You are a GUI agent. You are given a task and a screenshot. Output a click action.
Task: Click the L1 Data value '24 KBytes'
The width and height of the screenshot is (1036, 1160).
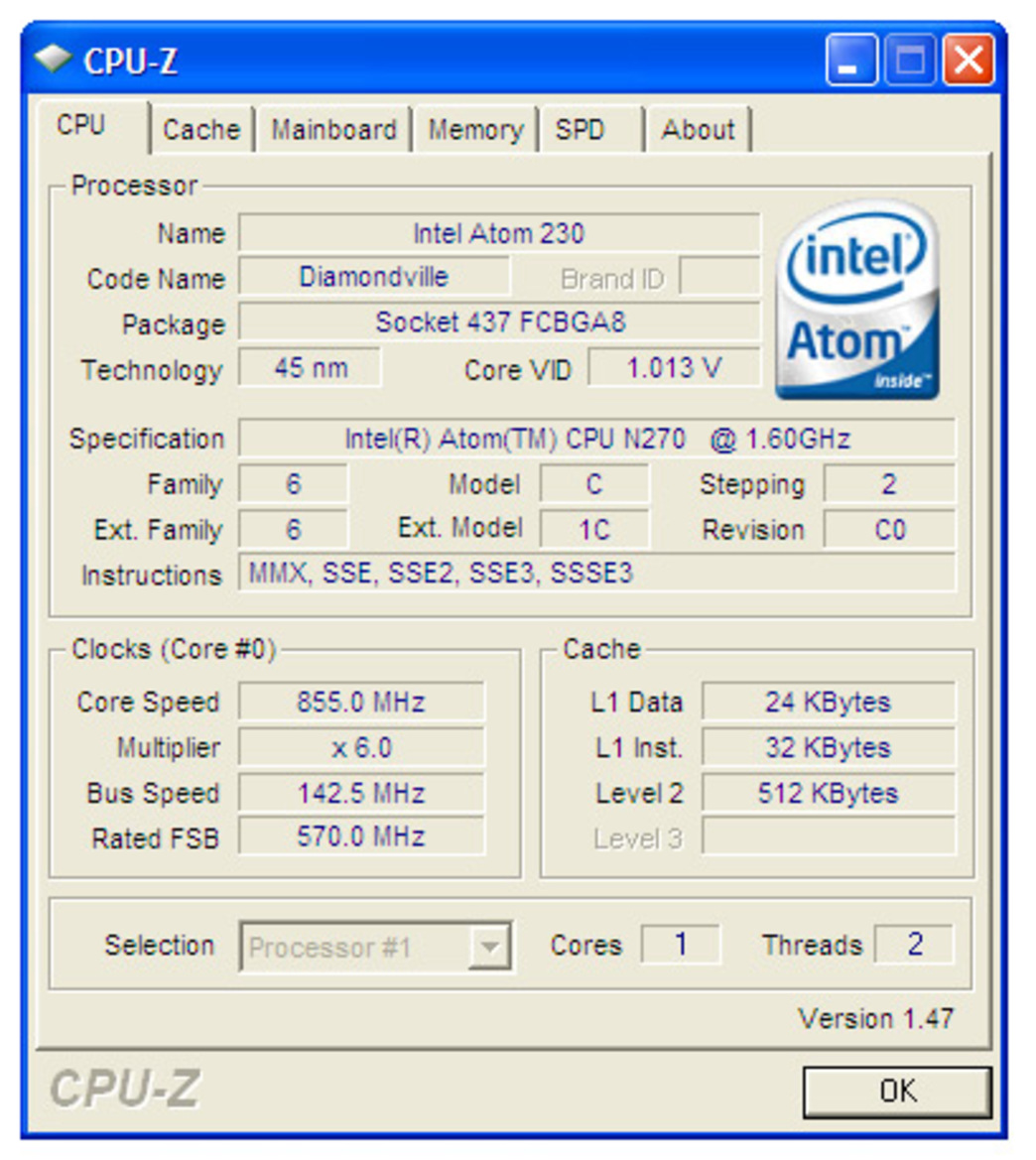(829, 702)
